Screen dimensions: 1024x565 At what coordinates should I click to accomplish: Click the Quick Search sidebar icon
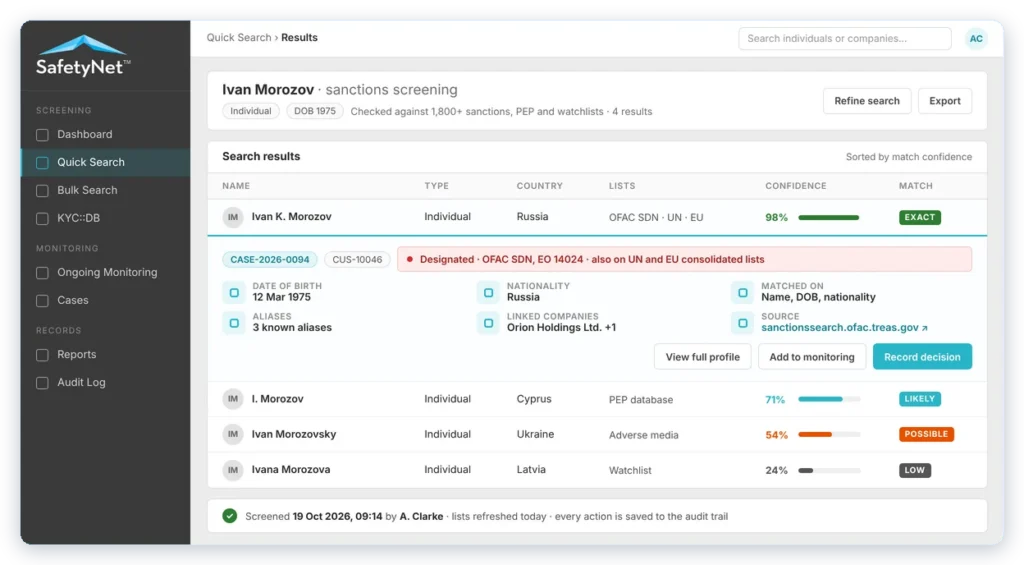[x=42, y=163]
